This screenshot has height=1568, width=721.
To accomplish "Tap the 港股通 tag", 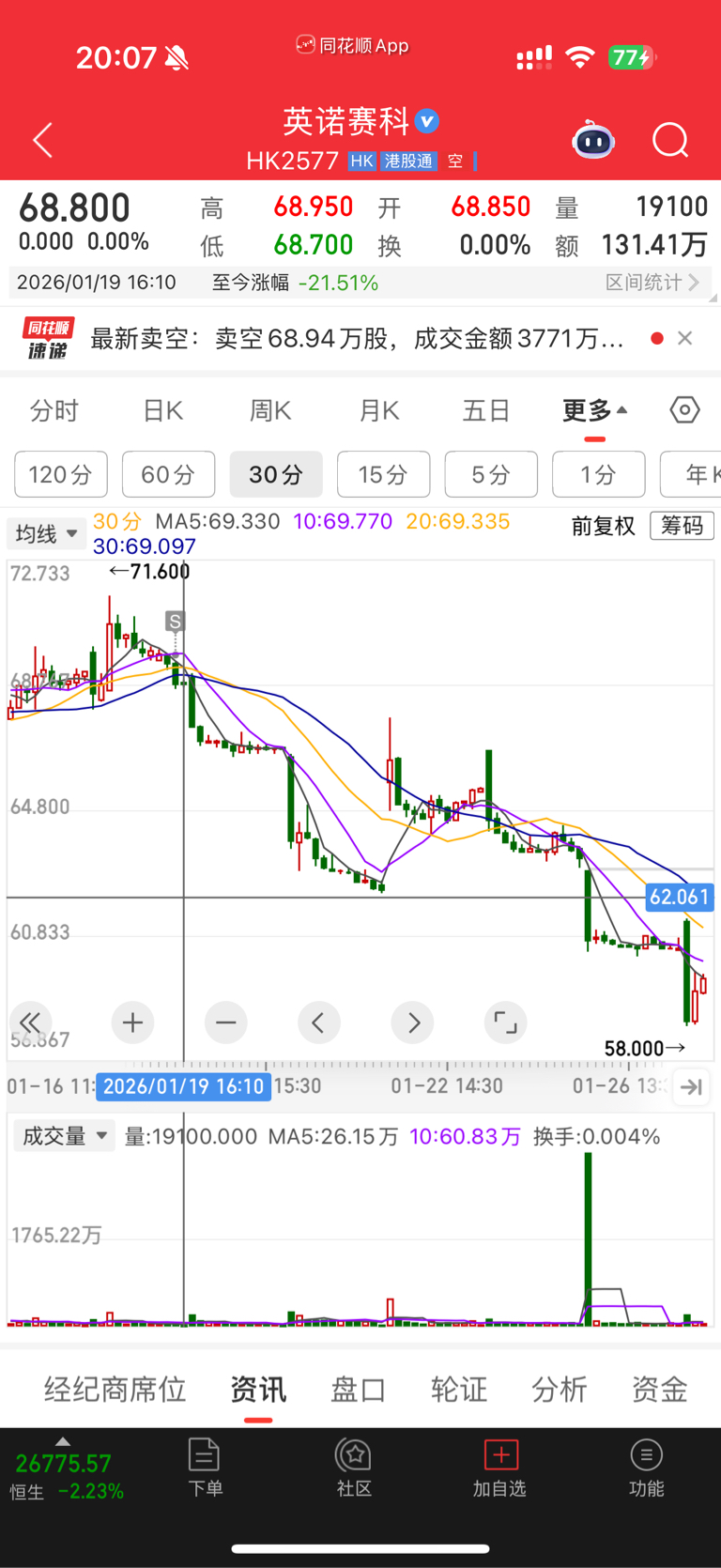I will point(408,161).
